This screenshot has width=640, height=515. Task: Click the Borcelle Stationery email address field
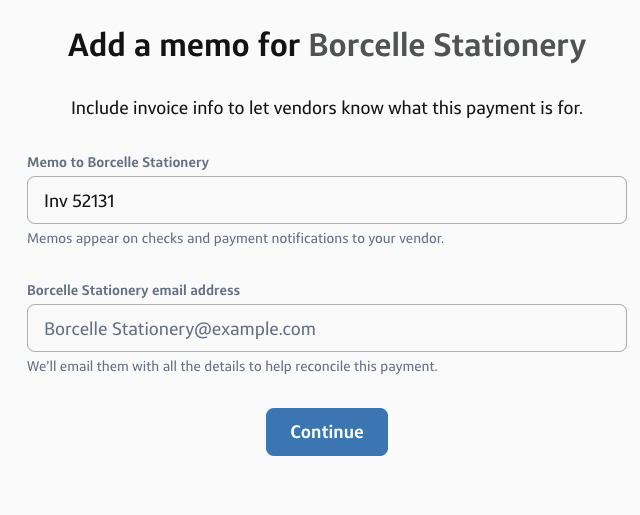pyautogui.click(x=326, y=328)
